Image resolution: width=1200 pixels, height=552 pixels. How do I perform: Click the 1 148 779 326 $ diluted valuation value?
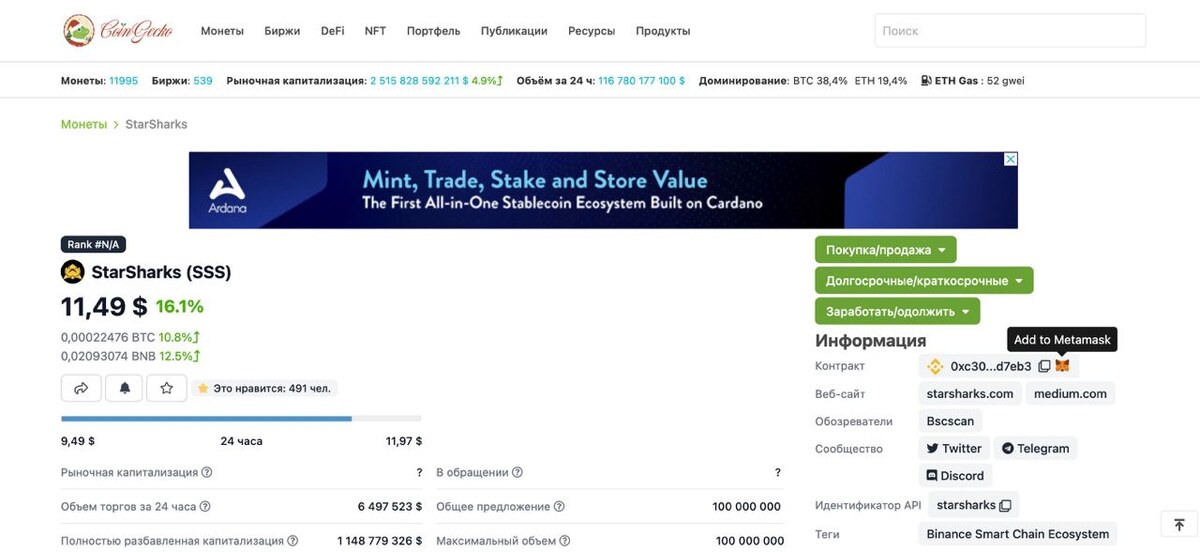[380, 541]
